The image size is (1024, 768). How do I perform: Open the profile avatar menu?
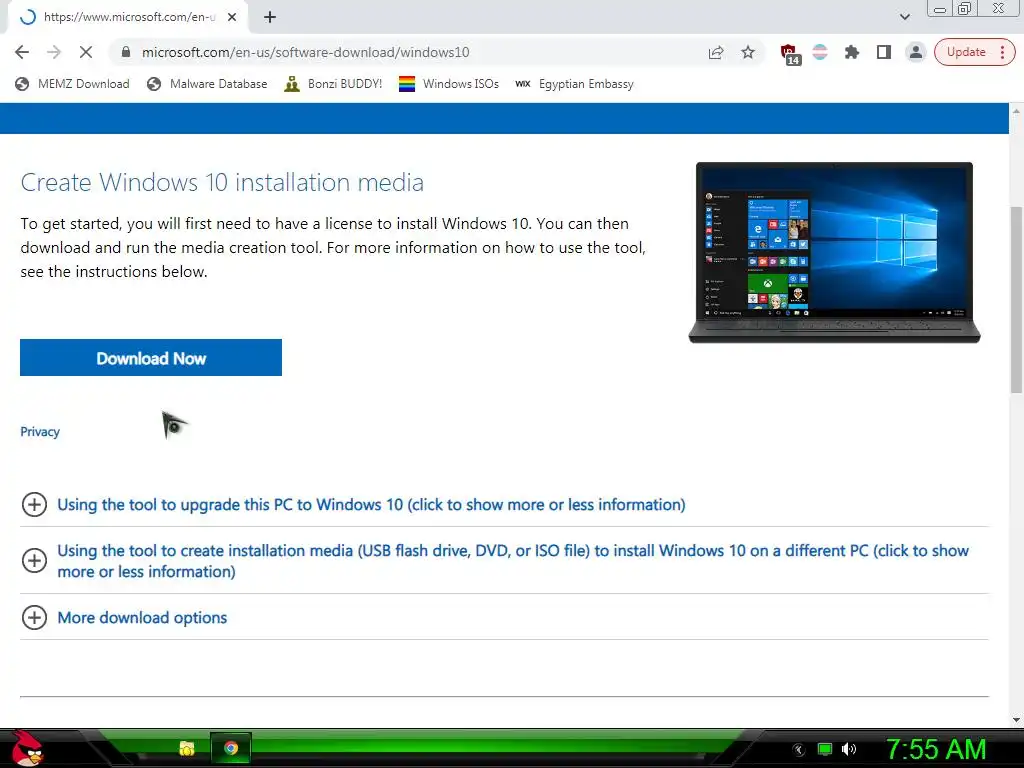point(916,52)
